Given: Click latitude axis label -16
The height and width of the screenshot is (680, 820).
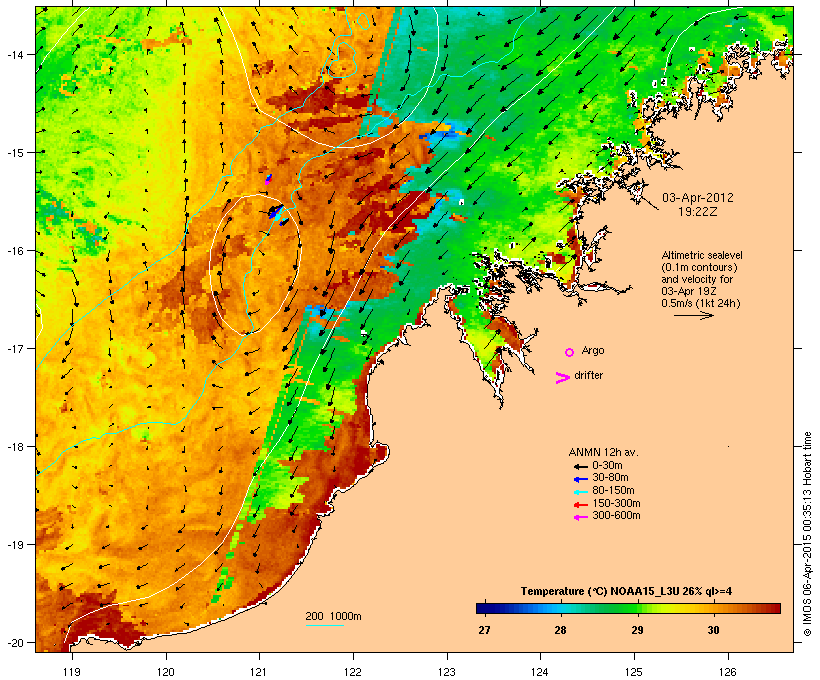Looking at the screenshot, I should (x=15, y=251).
